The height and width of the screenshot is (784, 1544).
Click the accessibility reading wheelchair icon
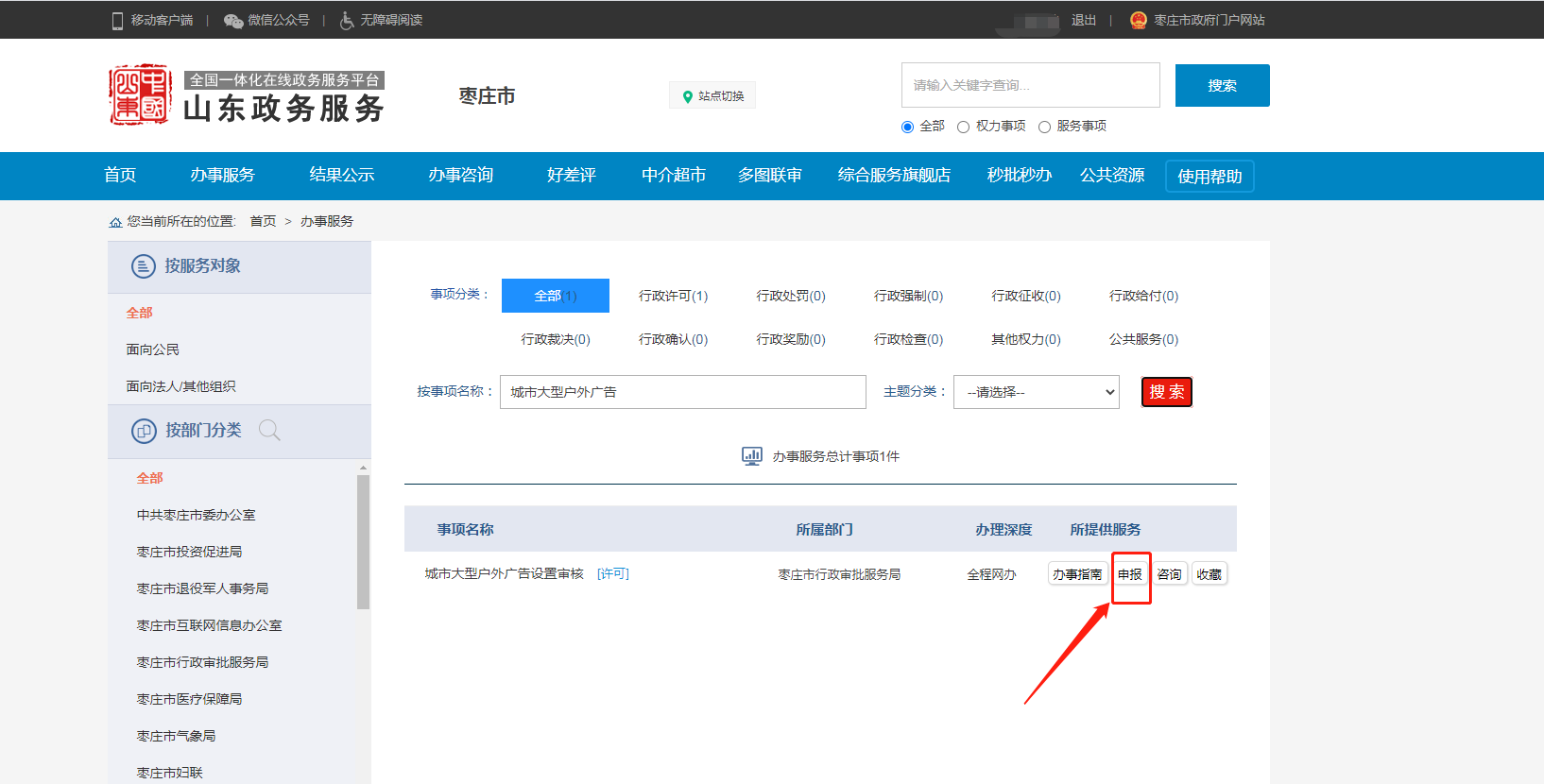(347, 21)
